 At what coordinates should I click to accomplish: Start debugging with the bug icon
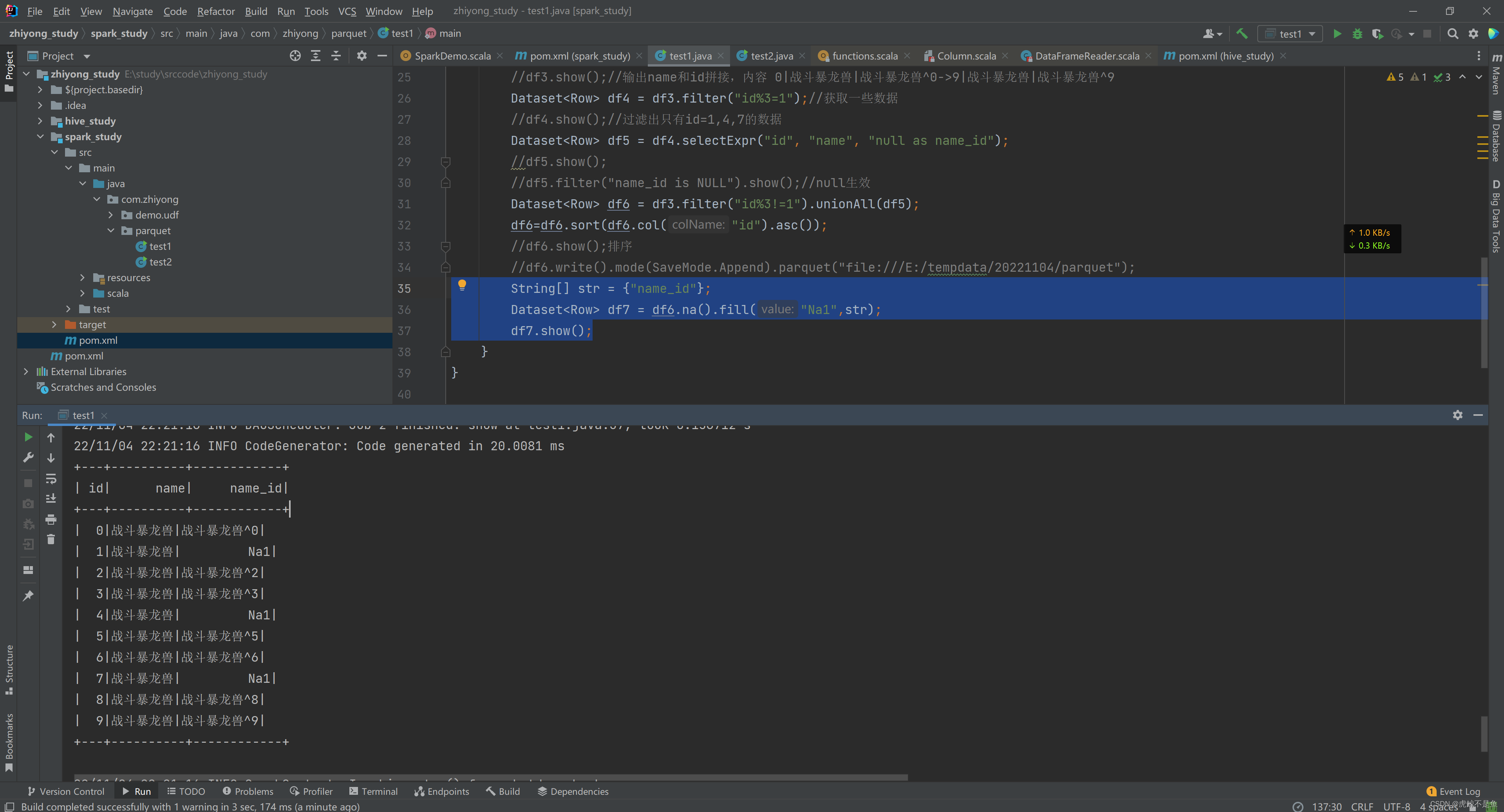tap(1358, 34)
